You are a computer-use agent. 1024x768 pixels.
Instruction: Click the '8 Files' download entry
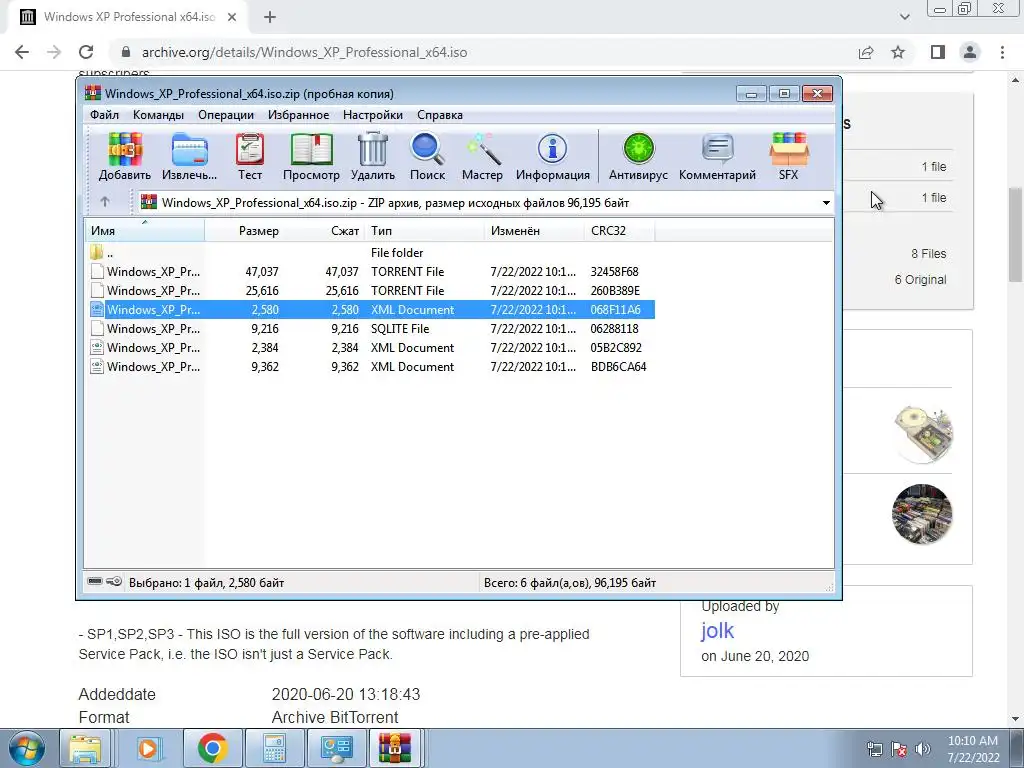[929, 253]
